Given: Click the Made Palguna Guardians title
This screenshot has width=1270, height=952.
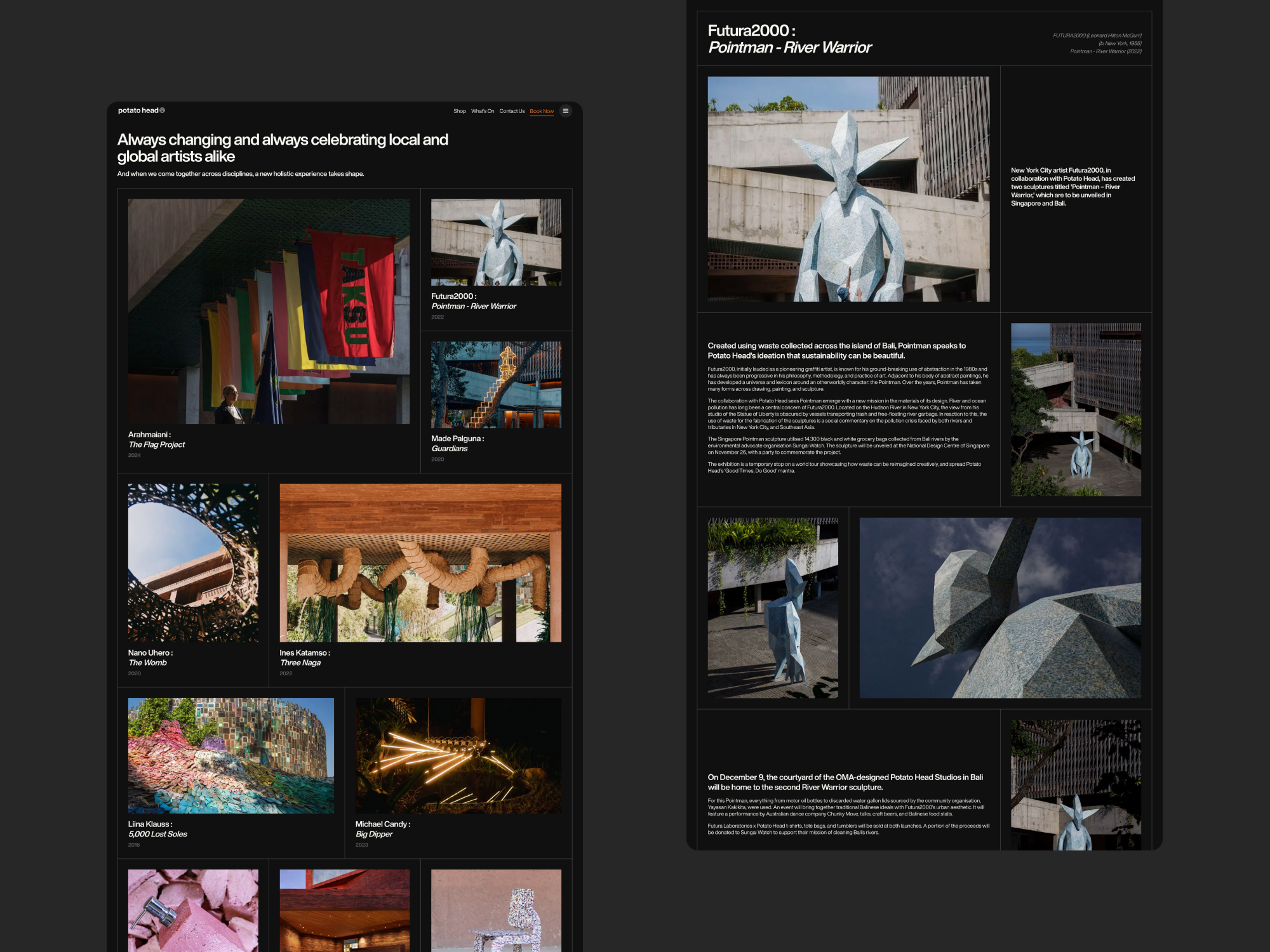Looking at the screenshot, I should point(457,443).
